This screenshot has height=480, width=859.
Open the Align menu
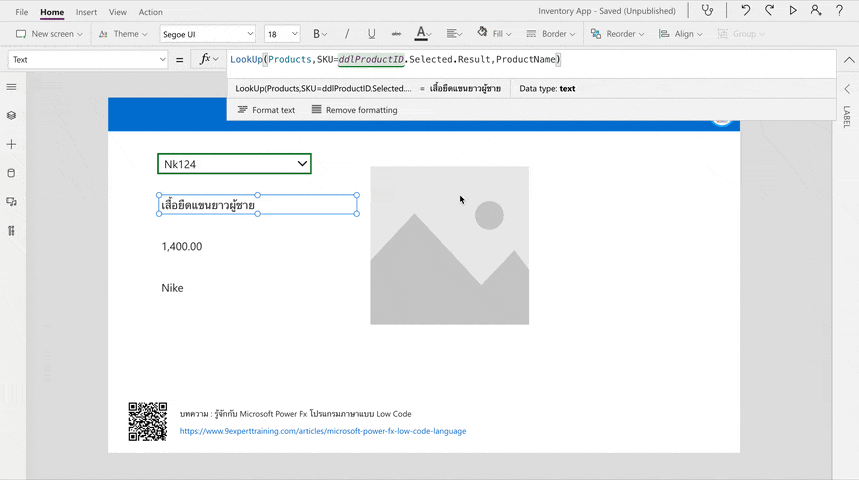click(680, 34)
